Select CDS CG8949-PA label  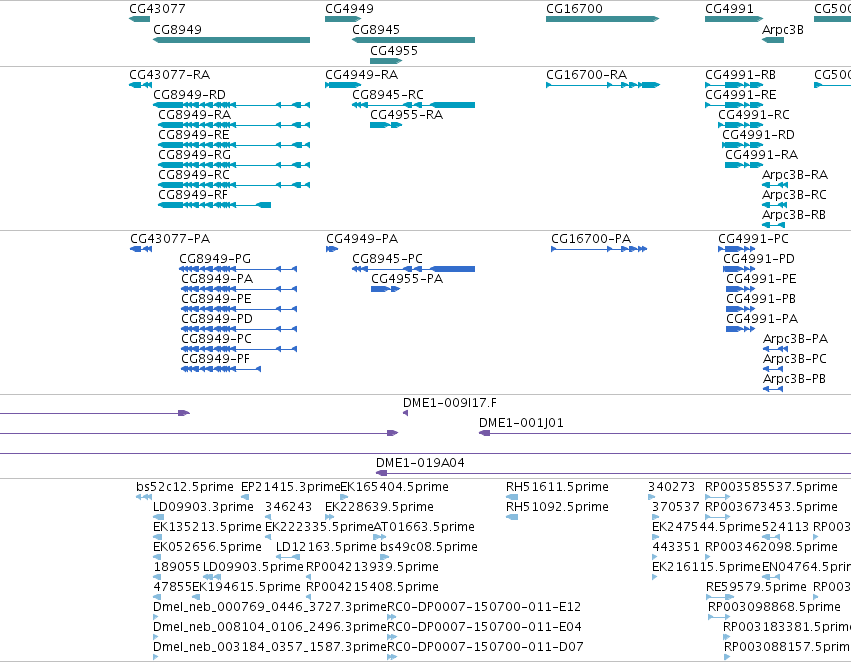point(217,279)
